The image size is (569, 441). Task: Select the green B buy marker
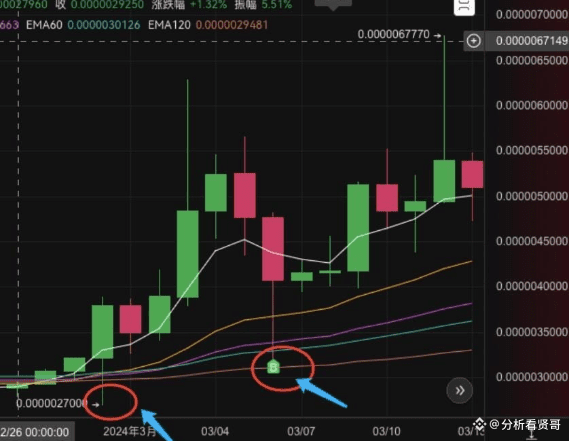[273, 367]
